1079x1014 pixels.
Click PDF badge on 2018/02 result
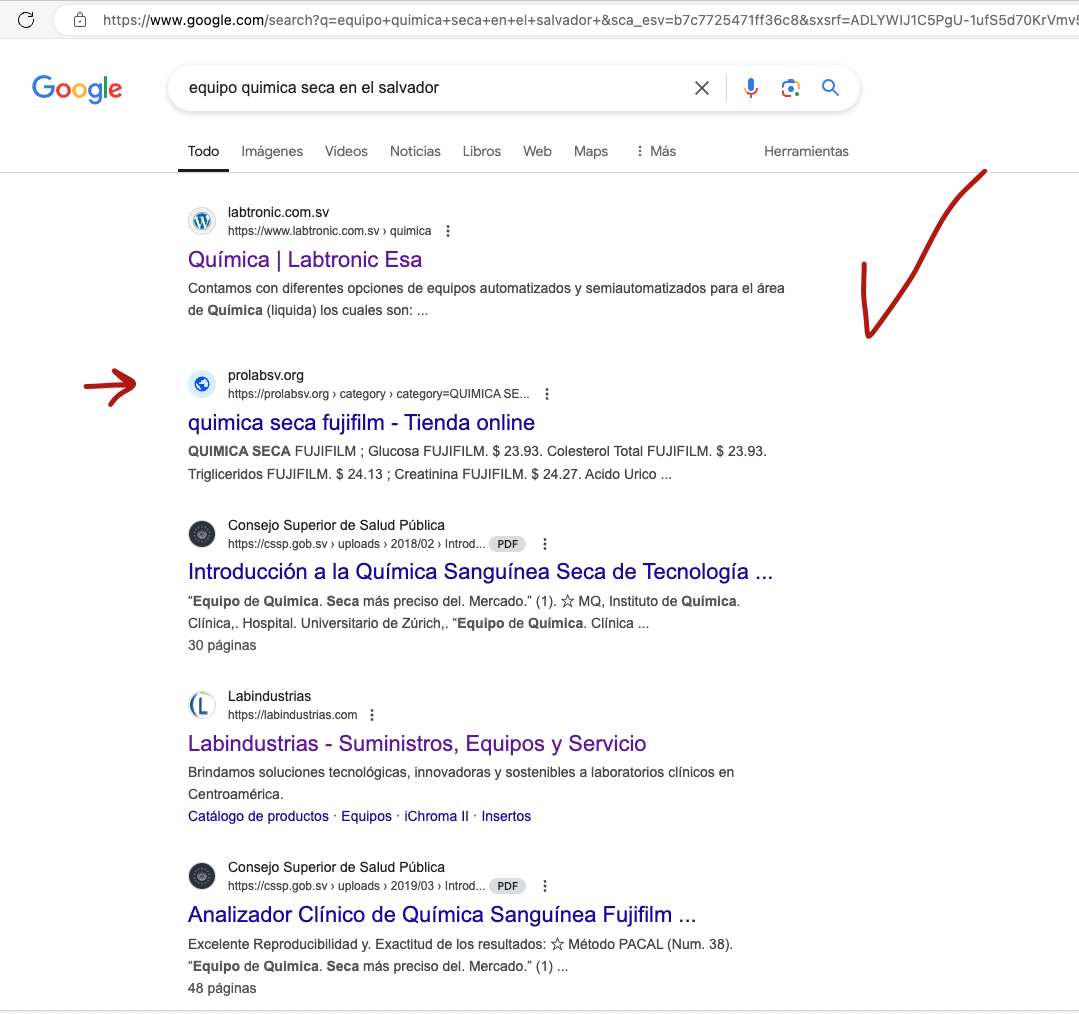tap(508, 544)
